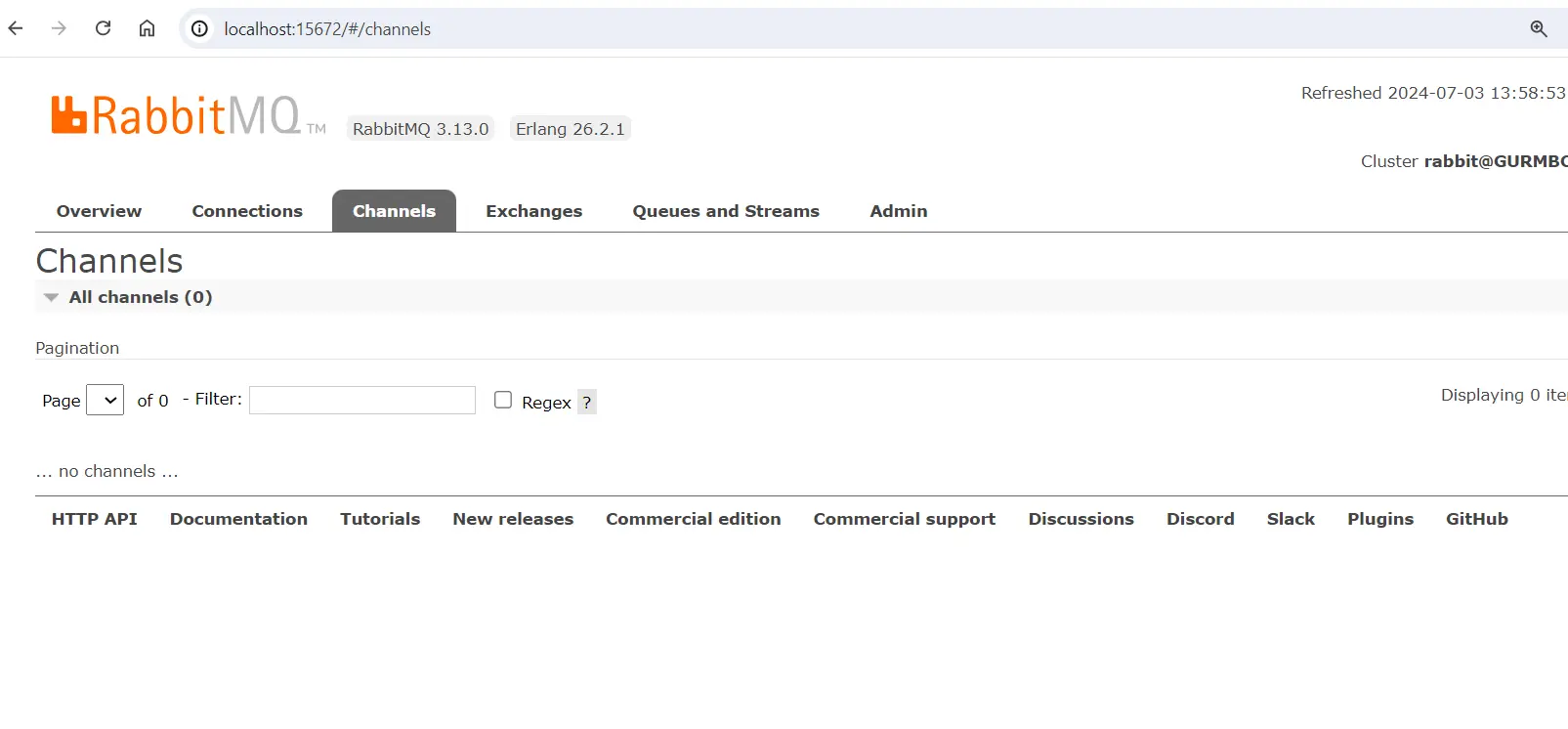Click the 'Displaying 0 items' text
This screenshot has height=729, width=1568.
click(x=1504, y=395)
